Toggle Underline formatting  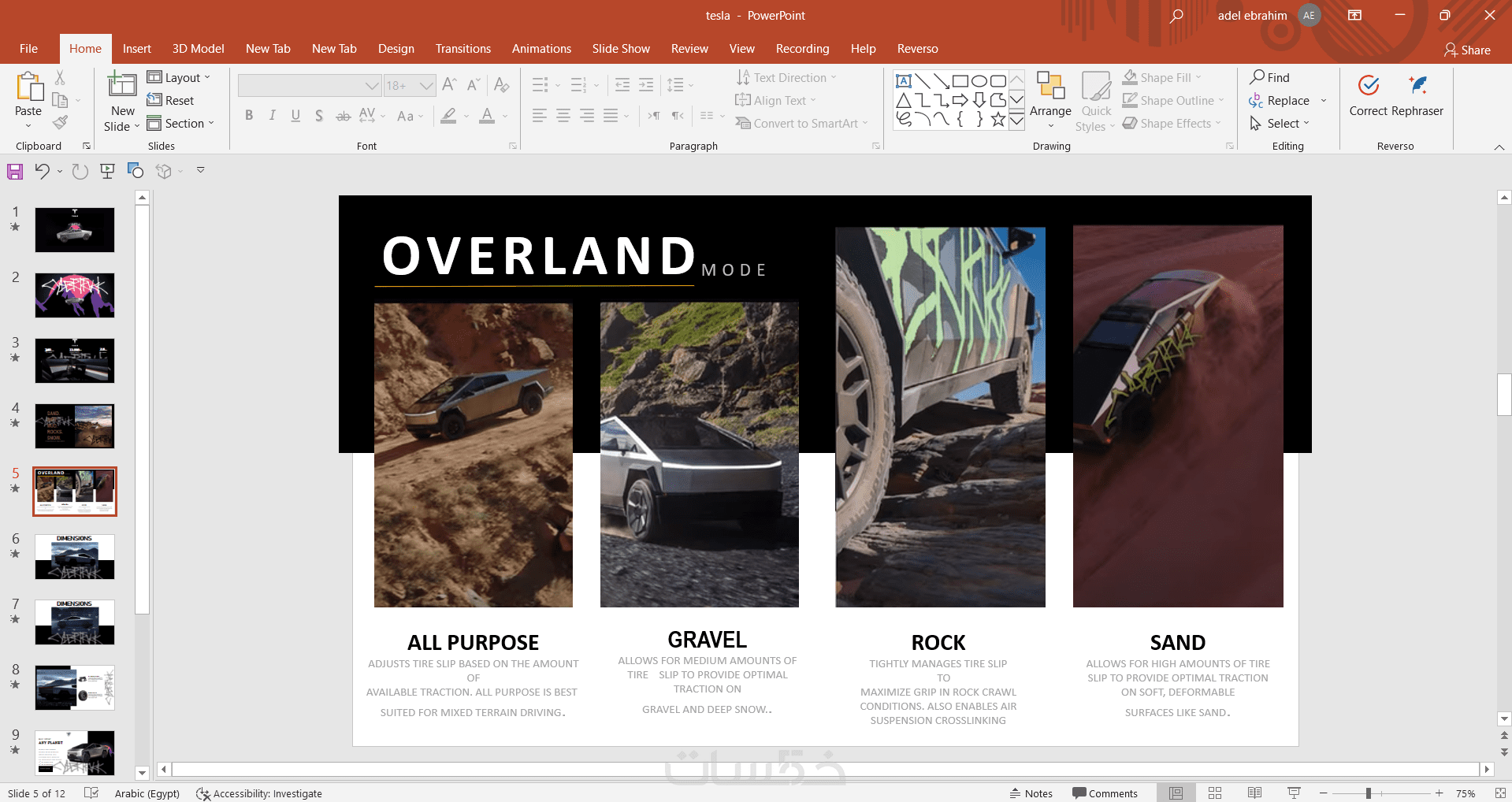[x=295, y=116]
